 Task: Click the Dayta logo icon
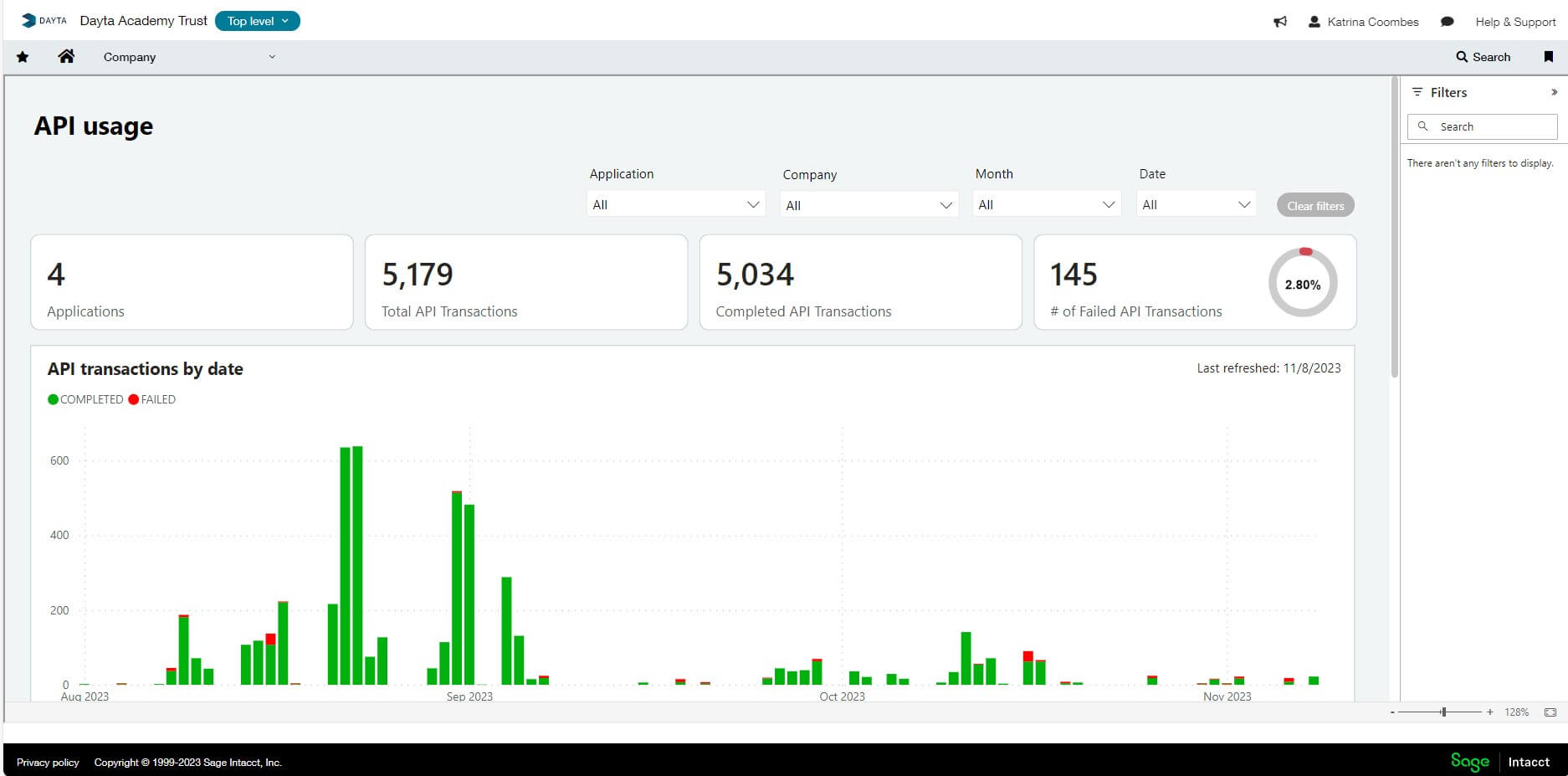click(44, 21)
